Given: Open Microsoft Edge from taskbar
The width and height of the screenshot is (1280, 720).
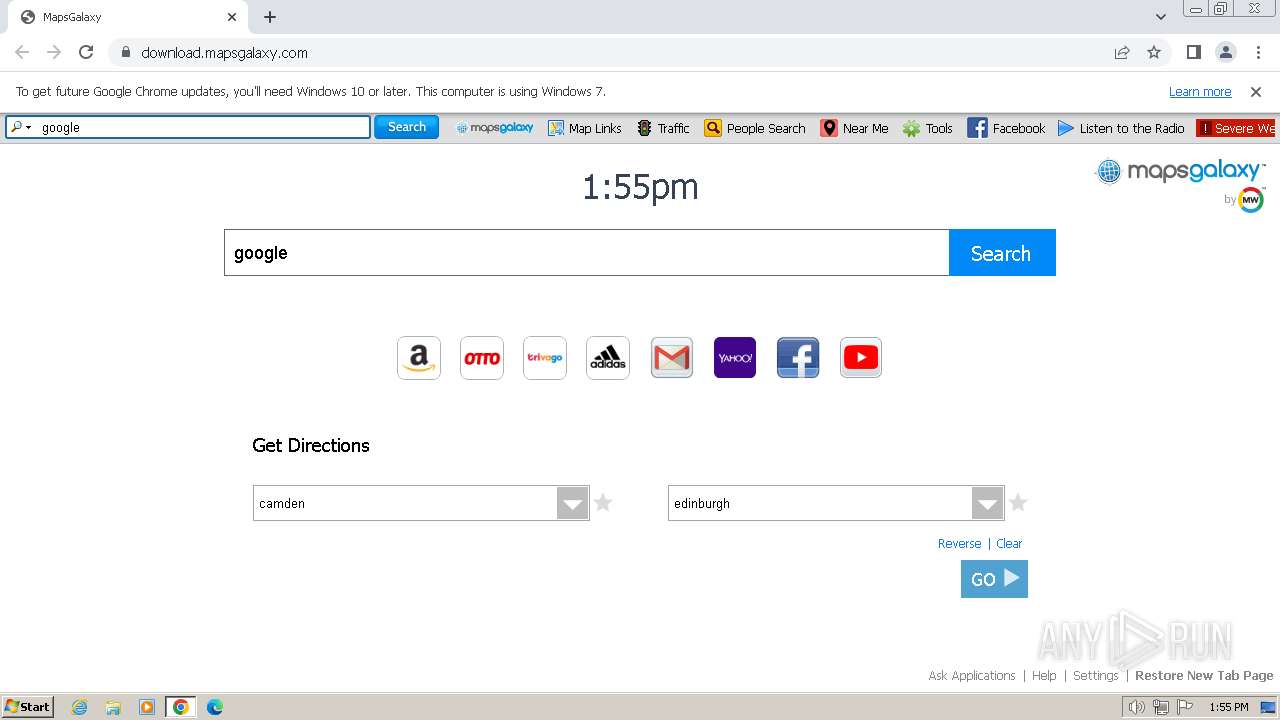Looking at the screenshot, I should coord(215,707).
